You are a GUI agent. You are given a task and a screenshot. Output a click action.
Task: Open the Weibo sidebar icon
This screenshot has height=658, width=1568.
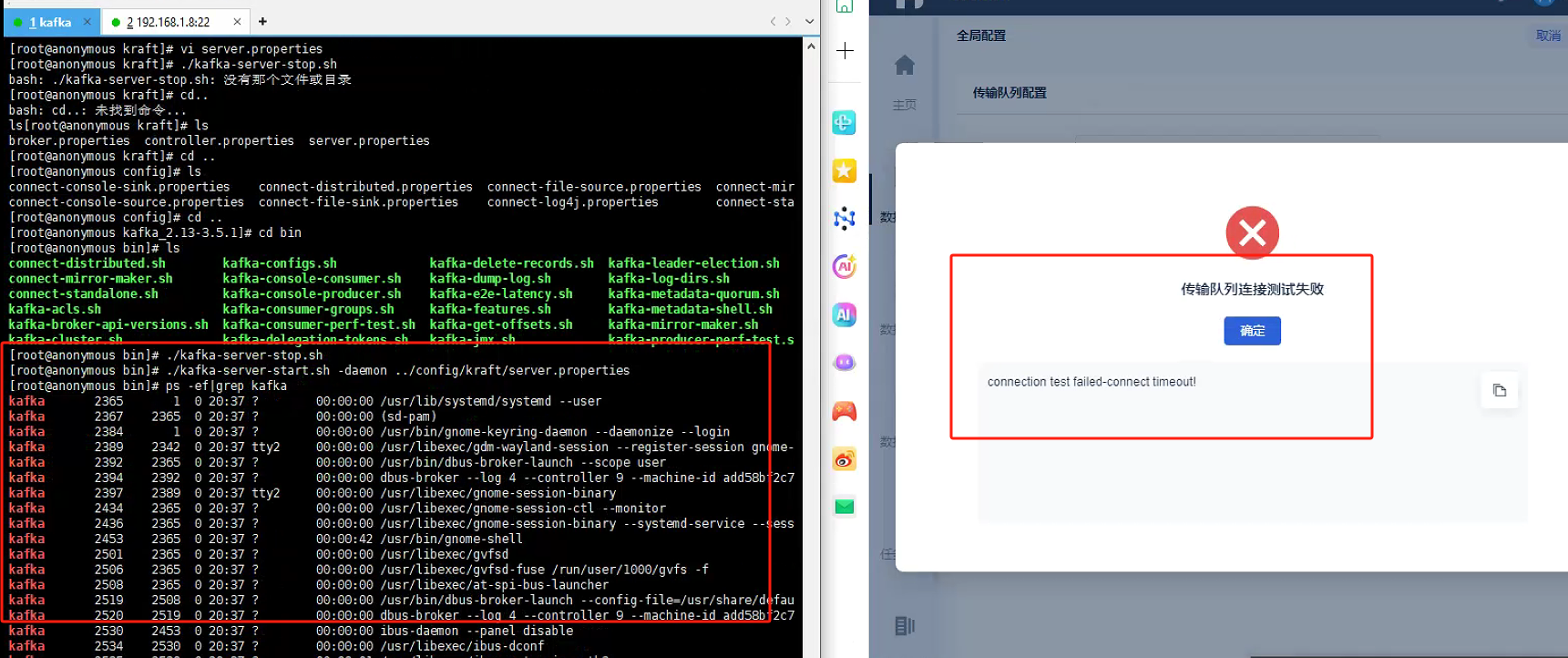[845, 459]
